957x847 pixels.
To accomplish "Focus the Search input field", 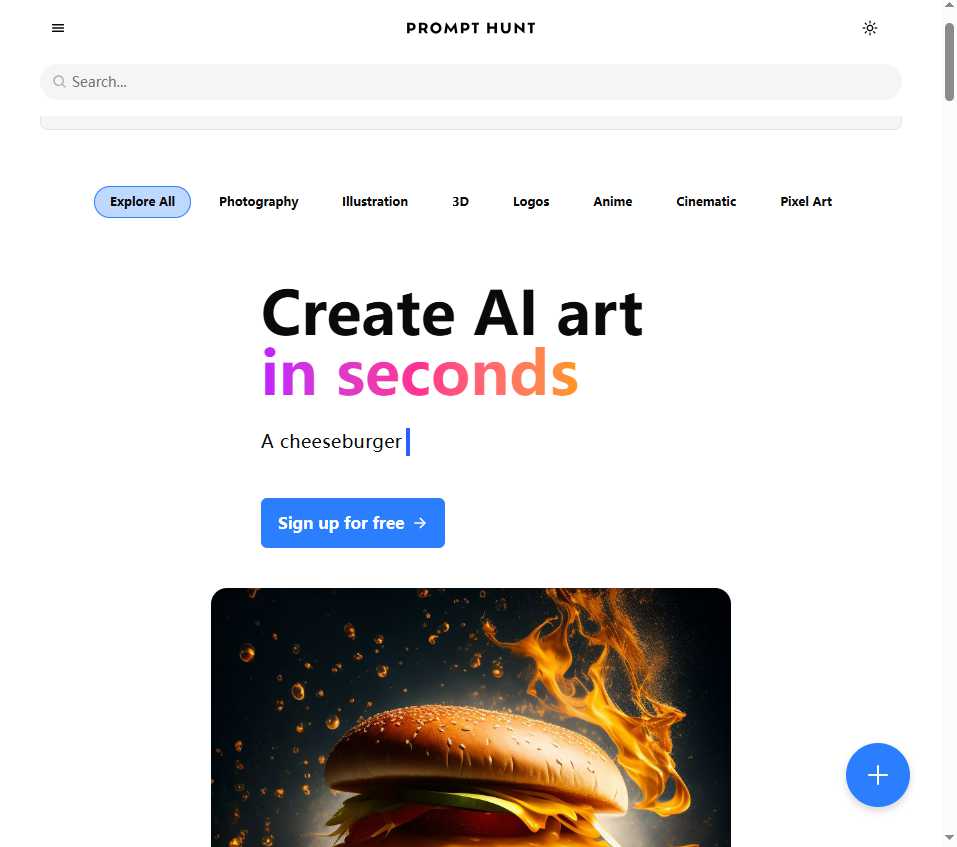I will (x=471, y=82).
